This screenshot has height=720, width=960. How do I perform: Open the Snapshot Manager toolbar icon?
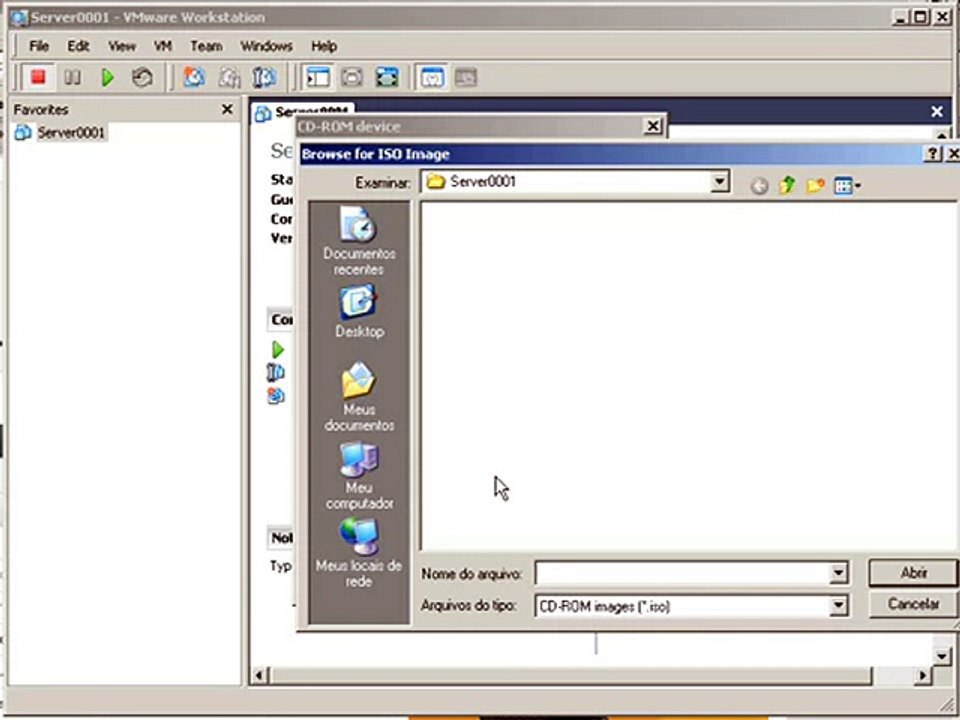(x=264, y=77)
